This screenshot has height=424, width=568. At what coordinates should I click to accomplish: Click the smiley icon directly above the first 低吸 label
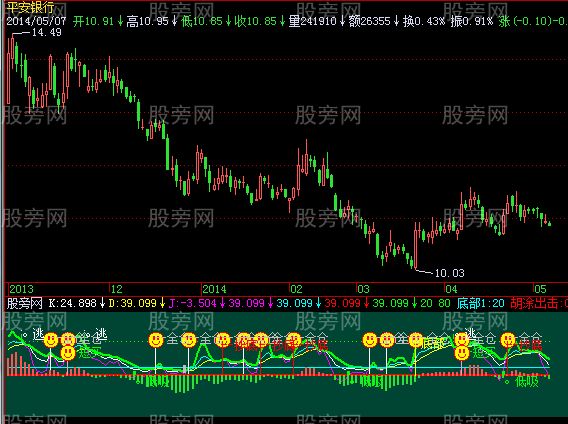(156, 341)
